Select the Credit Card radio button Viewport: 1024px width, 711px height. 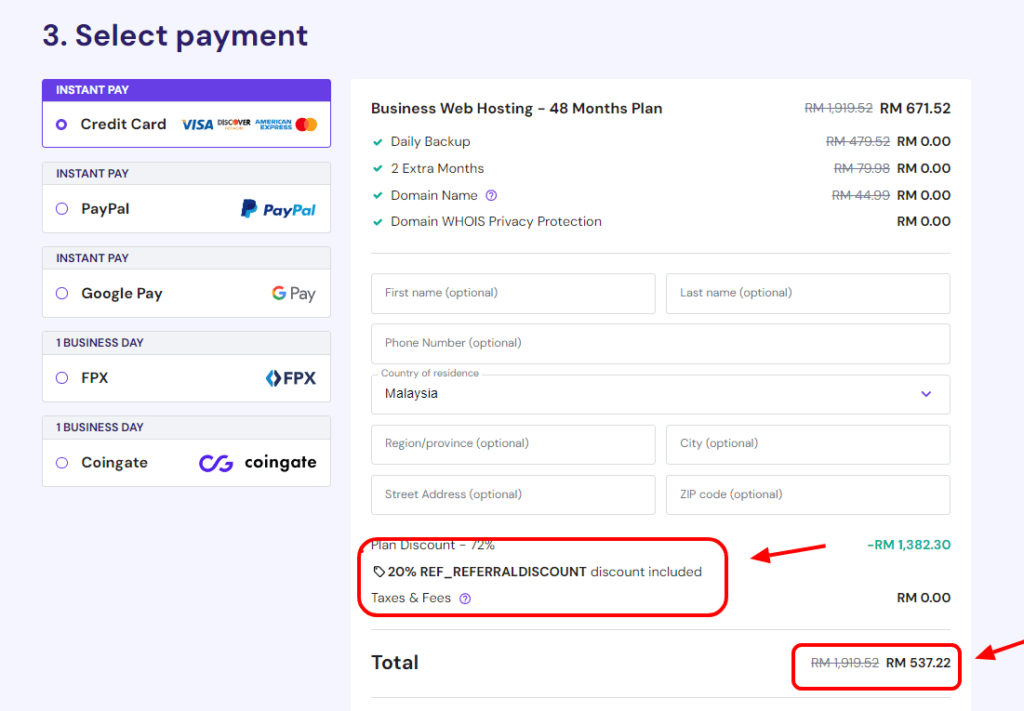tap(62, 125)
